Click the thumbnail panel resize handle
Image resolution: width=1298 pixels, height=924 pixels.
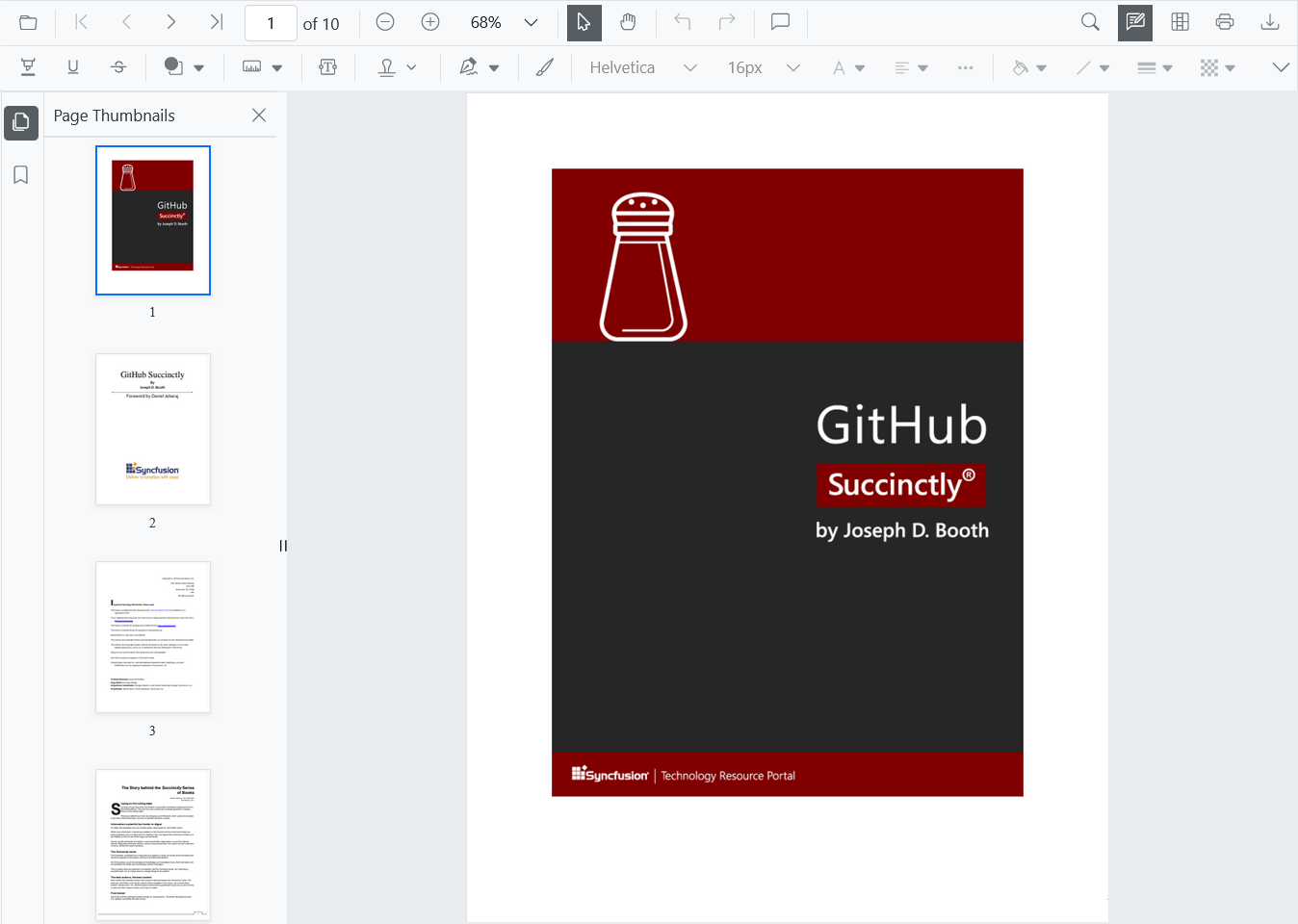point(283,546)
